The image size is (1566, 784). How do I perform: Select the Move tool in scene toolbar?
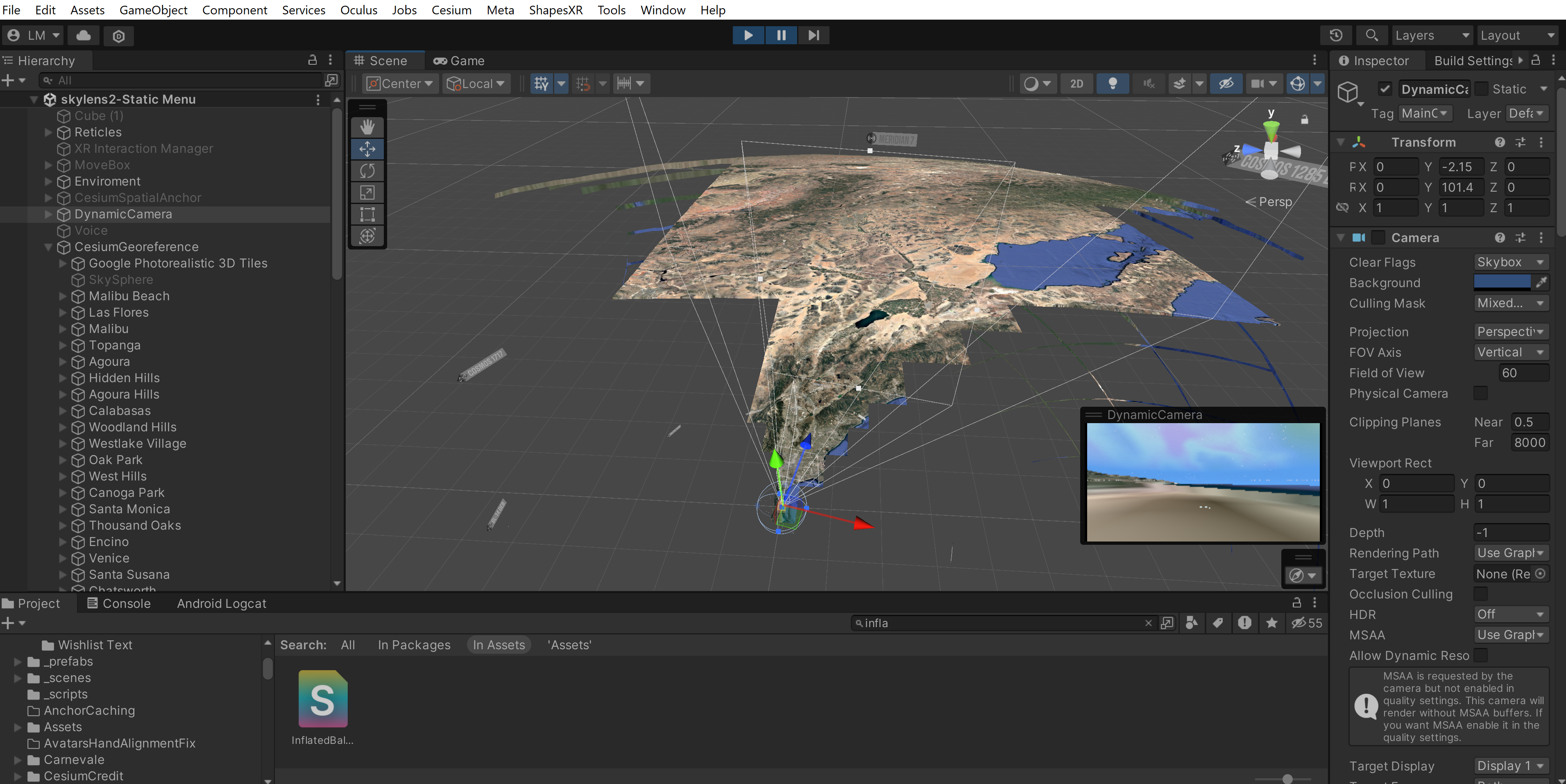click(x=367, y=149)
